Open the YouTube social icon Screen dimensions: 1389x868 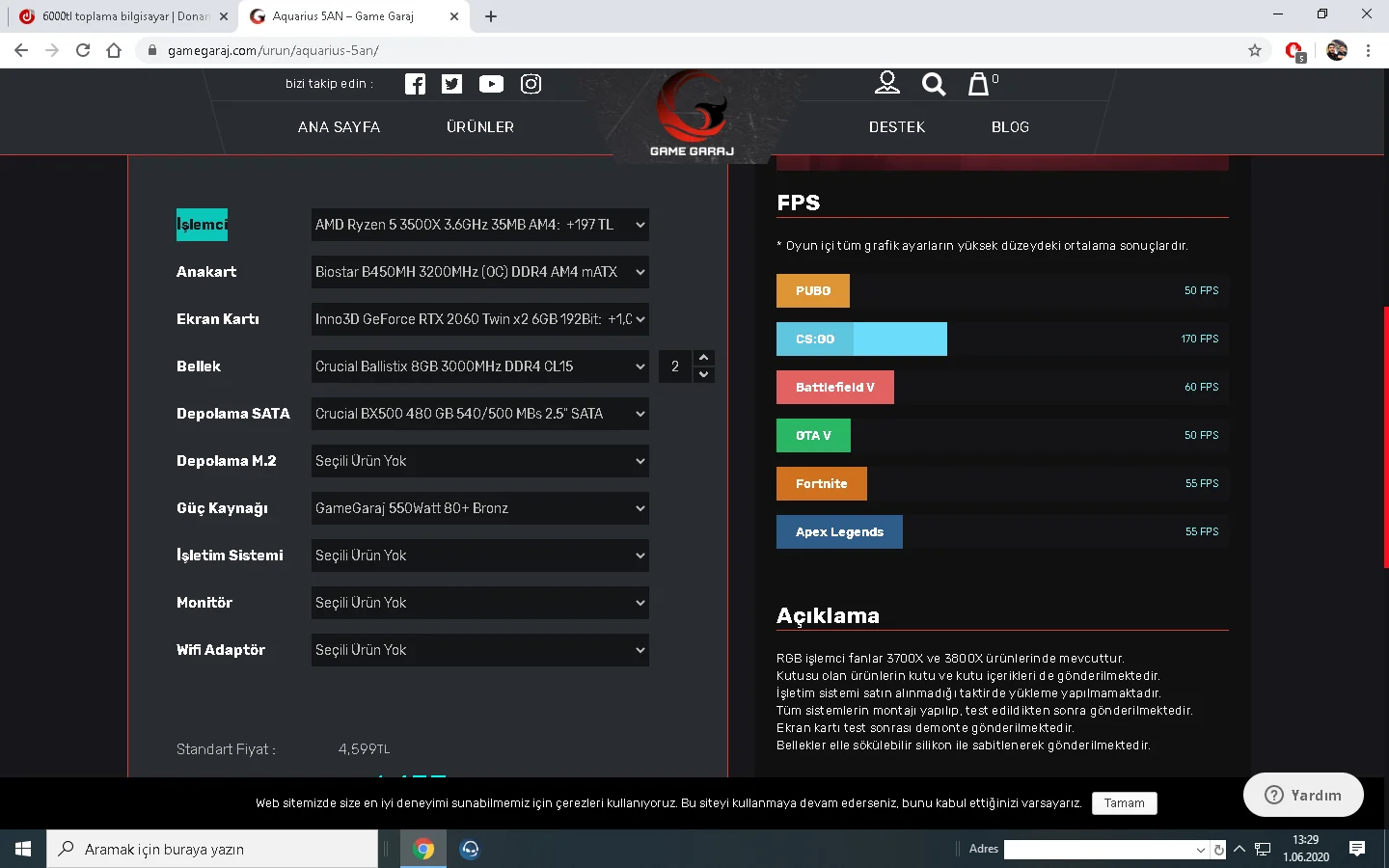(x=491, y=84)
